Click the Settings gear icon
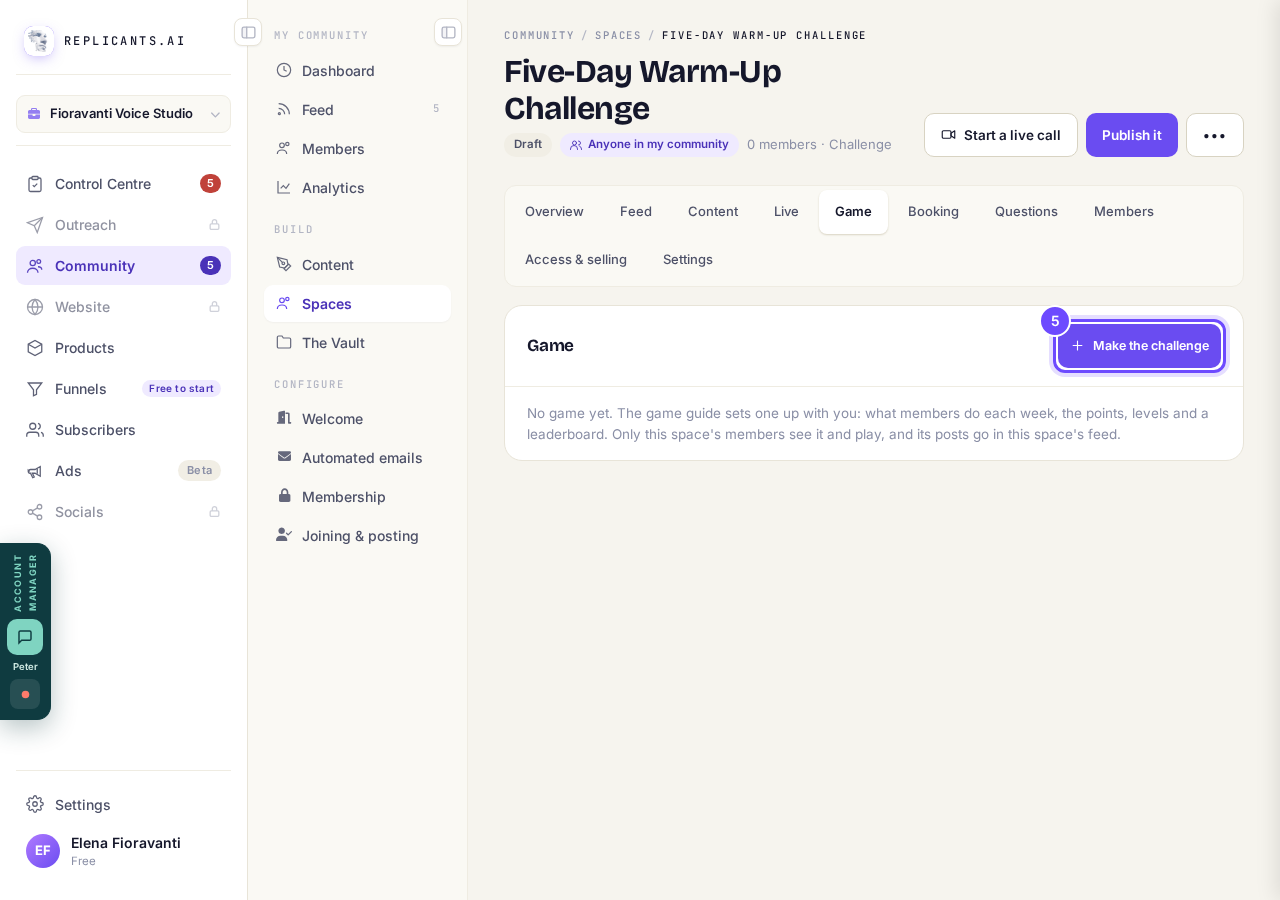The height and width of the screenshot is (900, 1280). (35, 804)
